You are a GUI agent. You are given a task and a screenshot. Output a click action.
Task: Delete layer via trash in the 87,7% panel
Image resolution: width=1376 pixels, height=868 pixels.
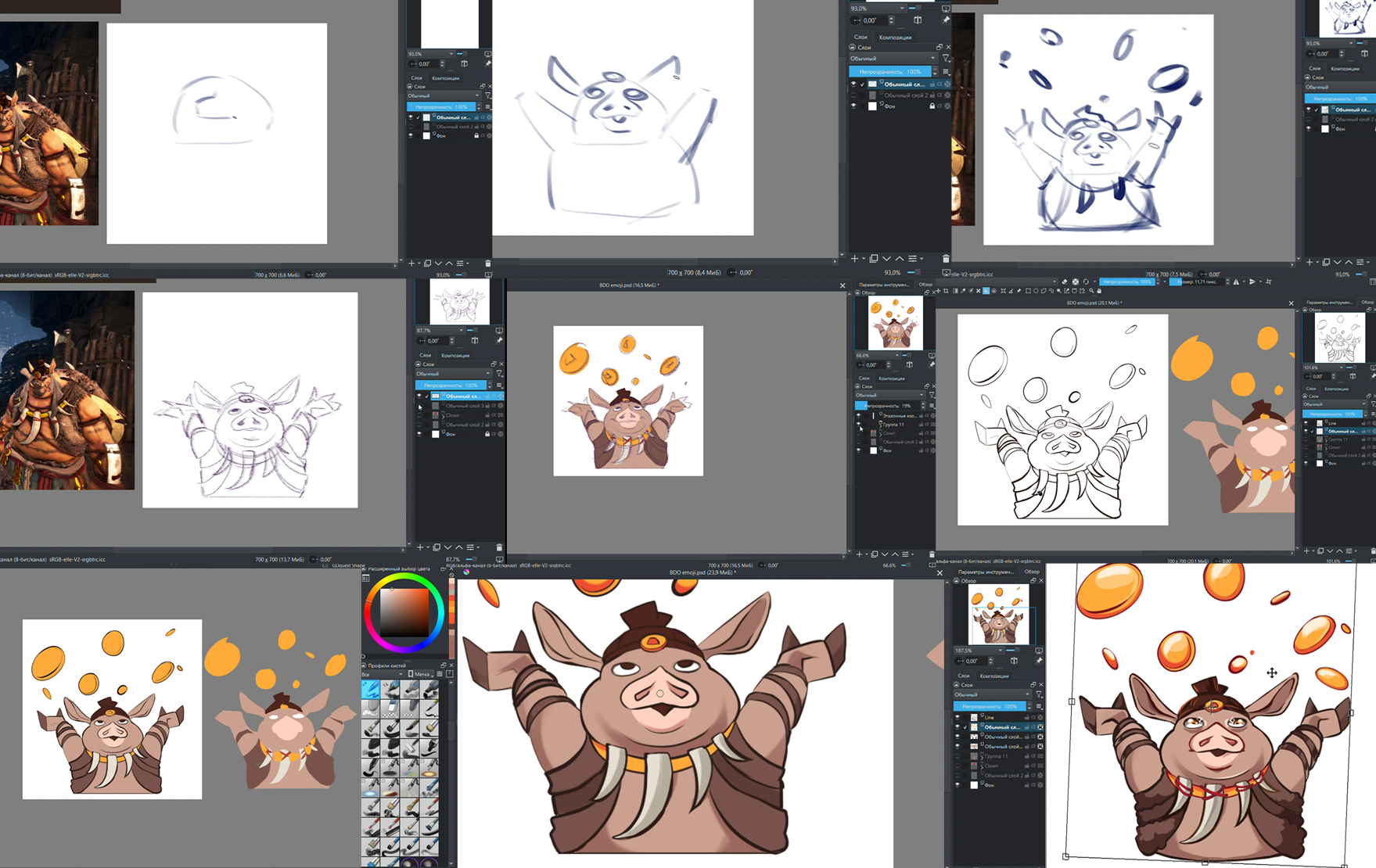point(499,547)
